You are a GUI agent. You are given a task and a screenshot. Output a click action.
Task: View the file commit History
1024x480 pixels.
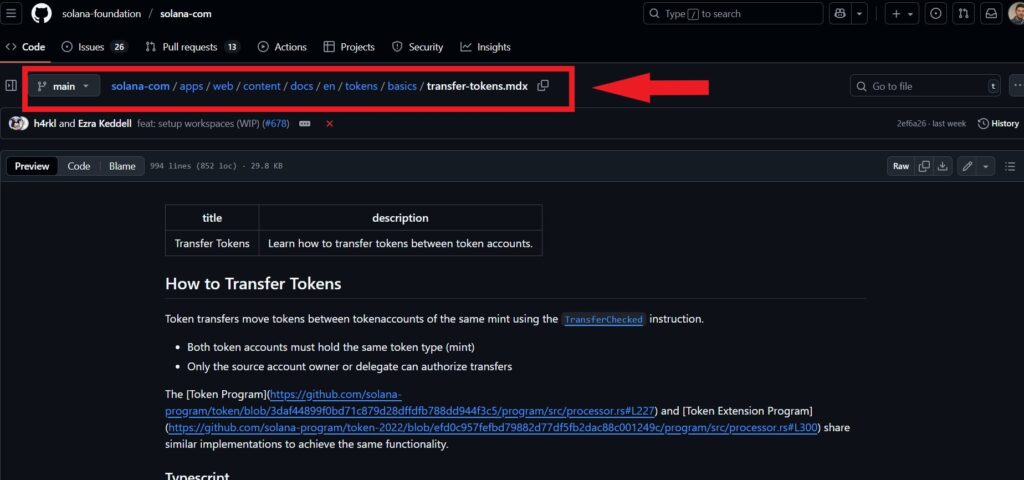998,123
